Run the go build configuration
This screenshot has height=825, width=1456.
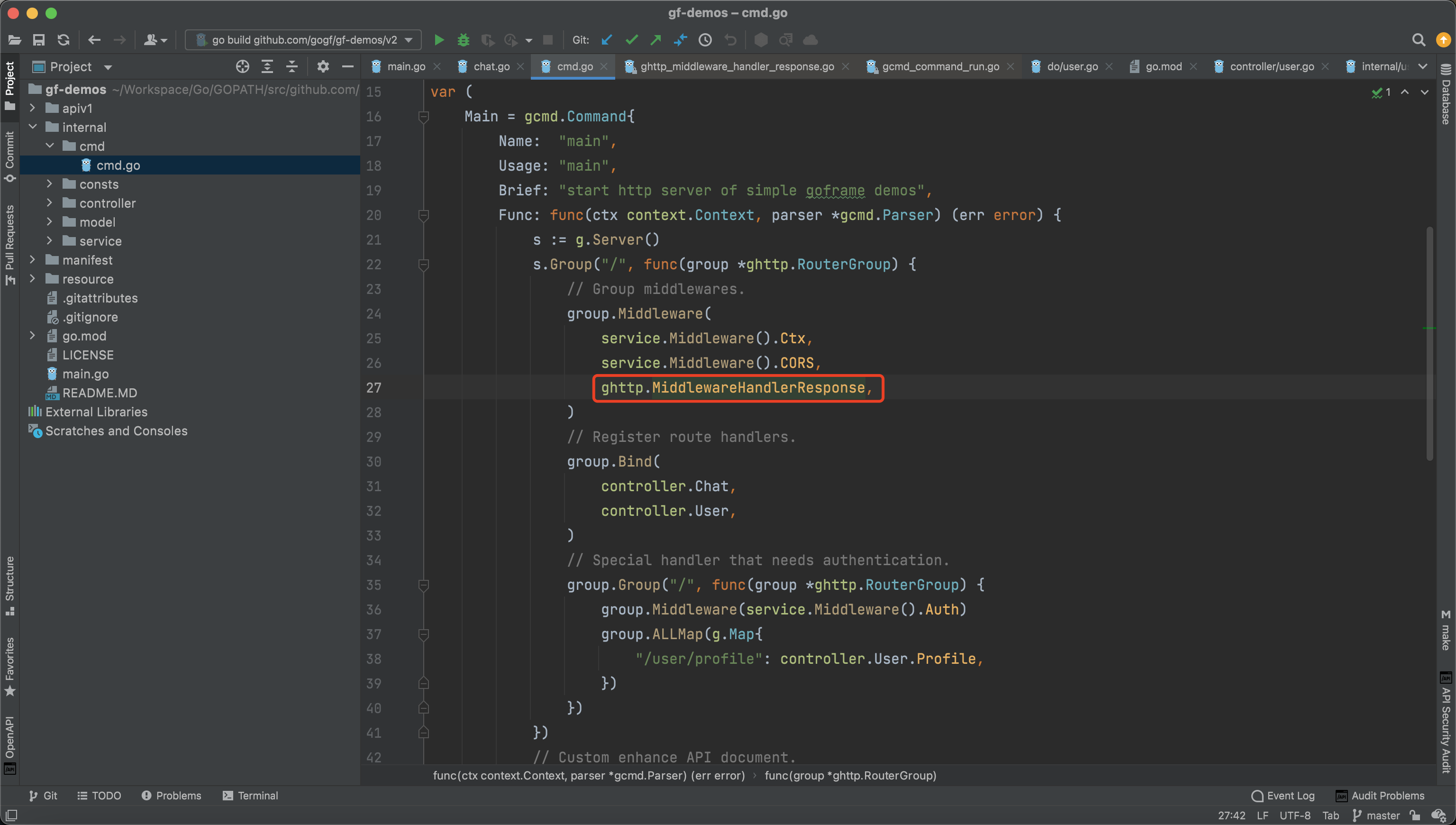point(439,40)
